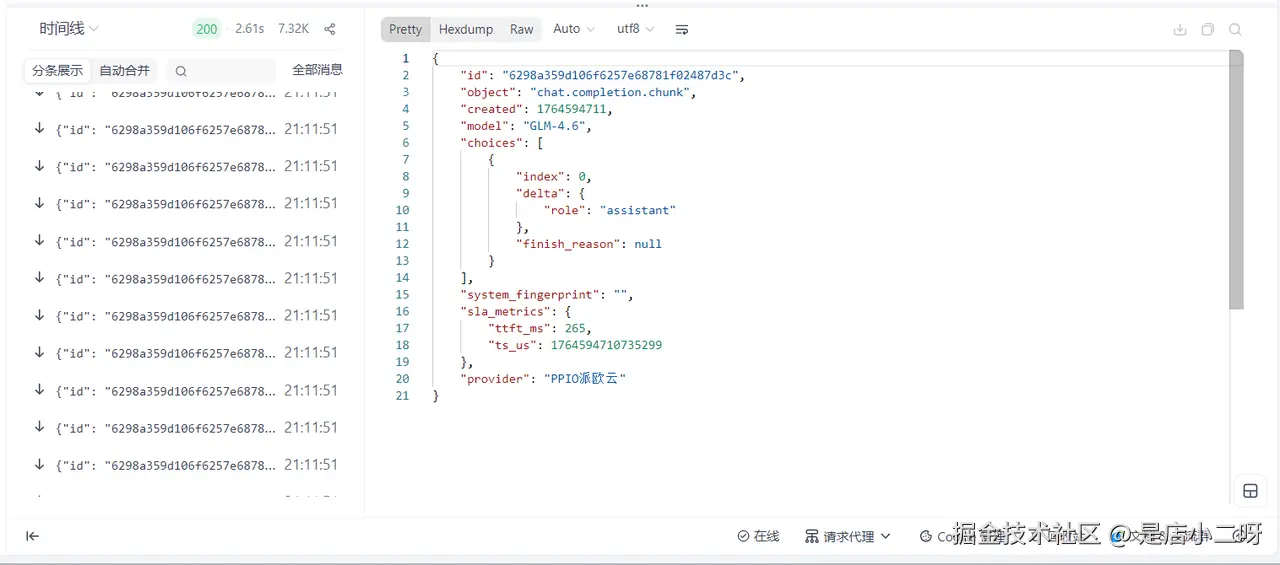Click the 在线 online status indicator
The width and height of the screenshot is (1280, 565).
pos(758,536)
